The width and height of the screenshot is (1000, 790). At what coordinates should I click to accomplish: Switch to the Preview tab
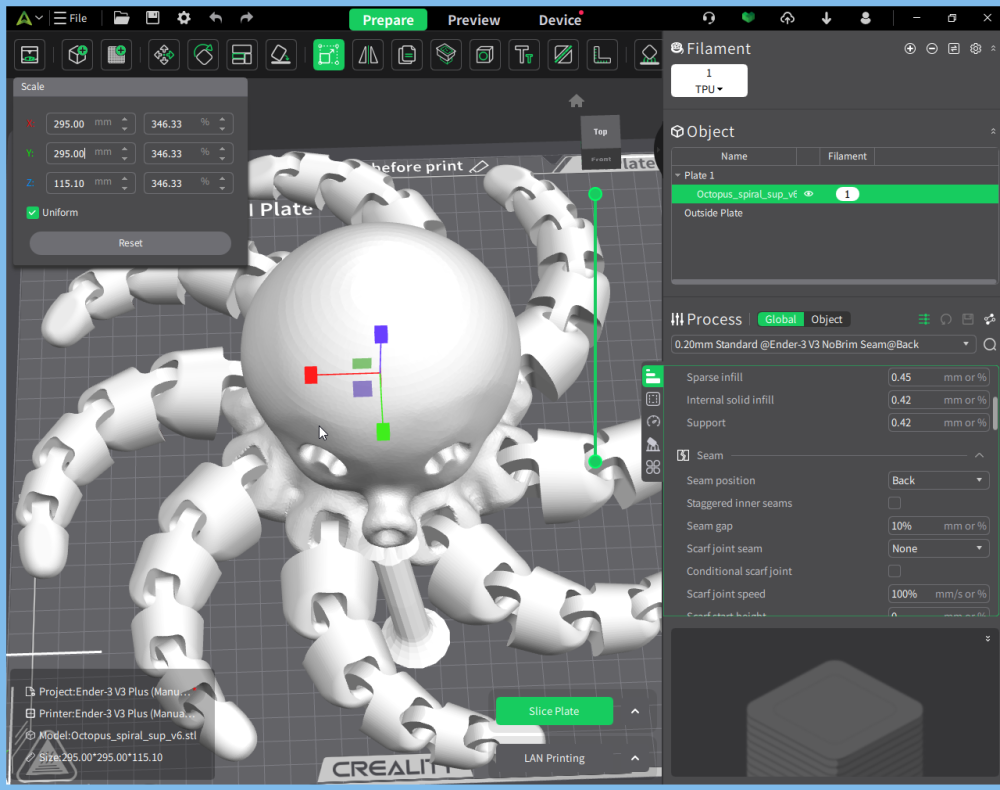click(x=474, y=20)
